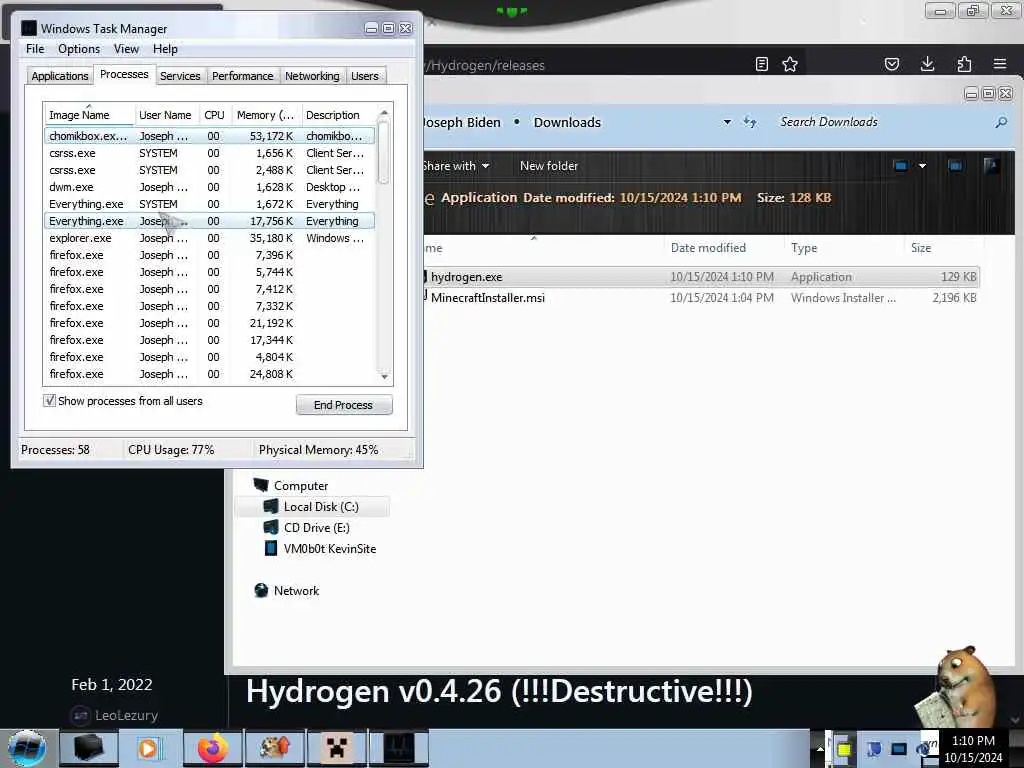This screenshot has height=768, width=1024.
Task: Toggle Show processes from all users checkbox
Action: point(49,400)
